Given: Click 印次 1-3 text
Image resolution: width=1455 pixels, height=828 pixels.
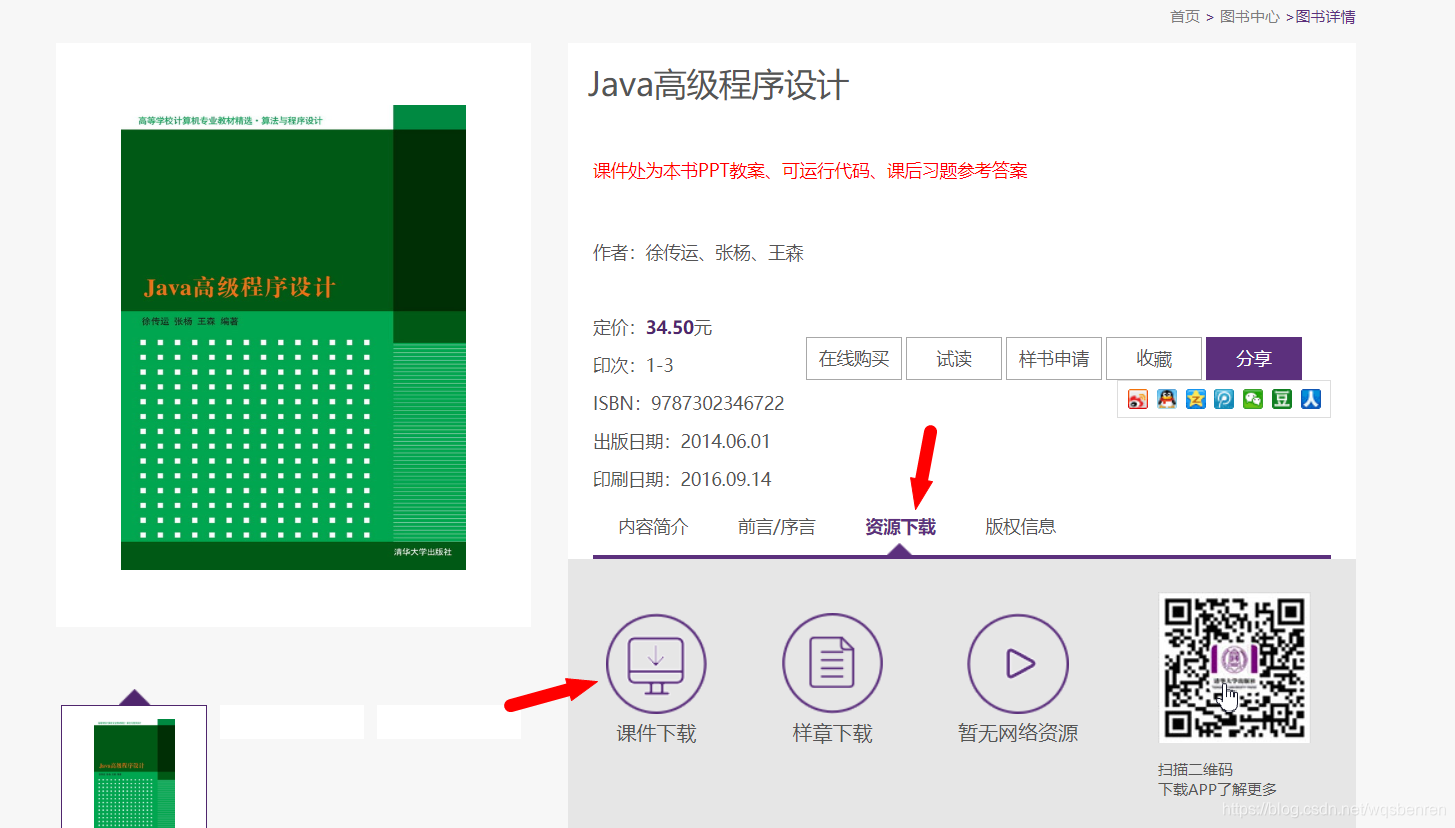Looking at the screenshot, I should (633, 365).
